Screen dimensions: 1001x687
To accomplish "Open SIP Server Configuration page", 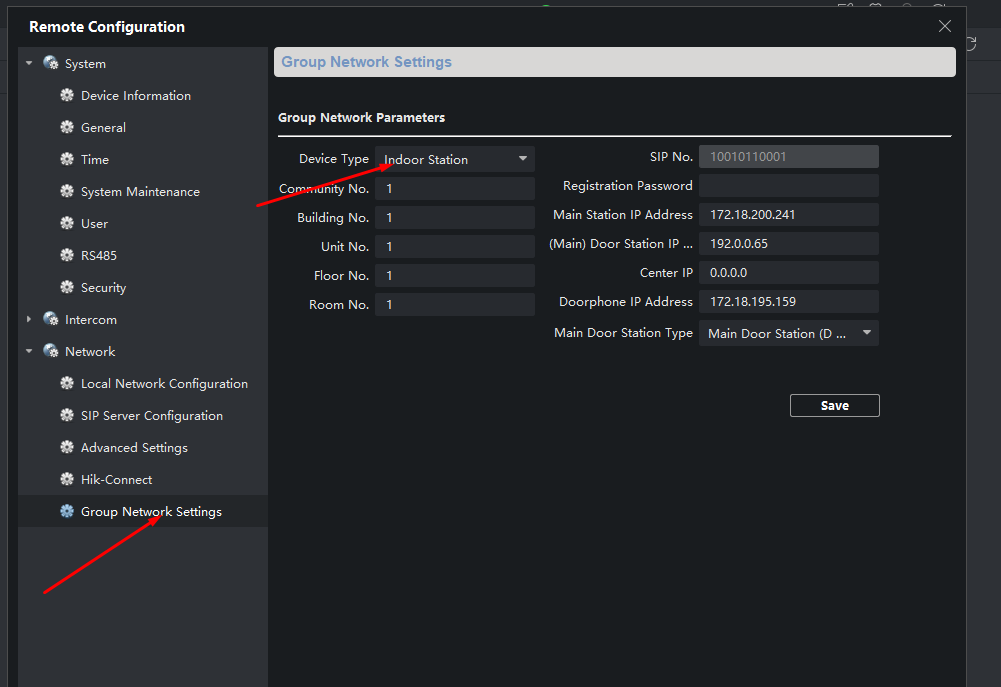I will 152,416.
